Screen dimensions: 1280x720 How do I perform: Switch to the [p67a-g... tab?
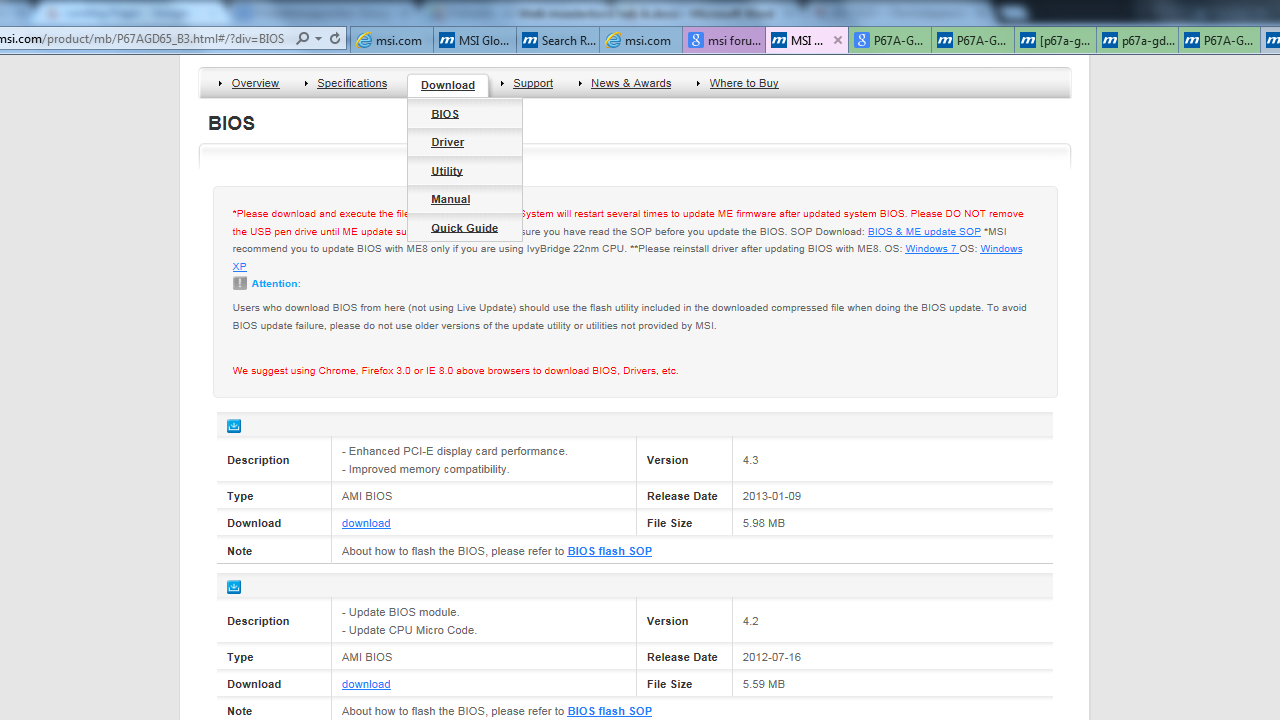click(1057, 40)
